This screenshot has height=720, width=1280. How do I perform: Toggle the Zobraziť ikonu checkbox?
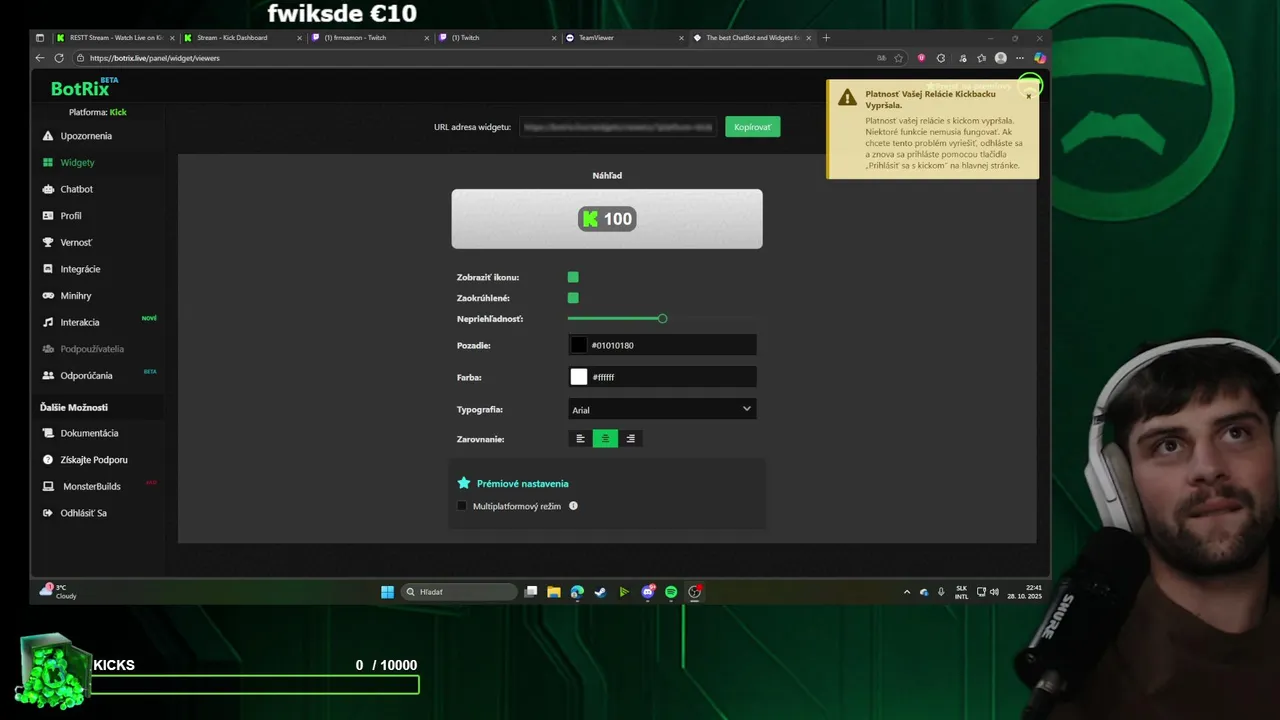coord(573,277)
